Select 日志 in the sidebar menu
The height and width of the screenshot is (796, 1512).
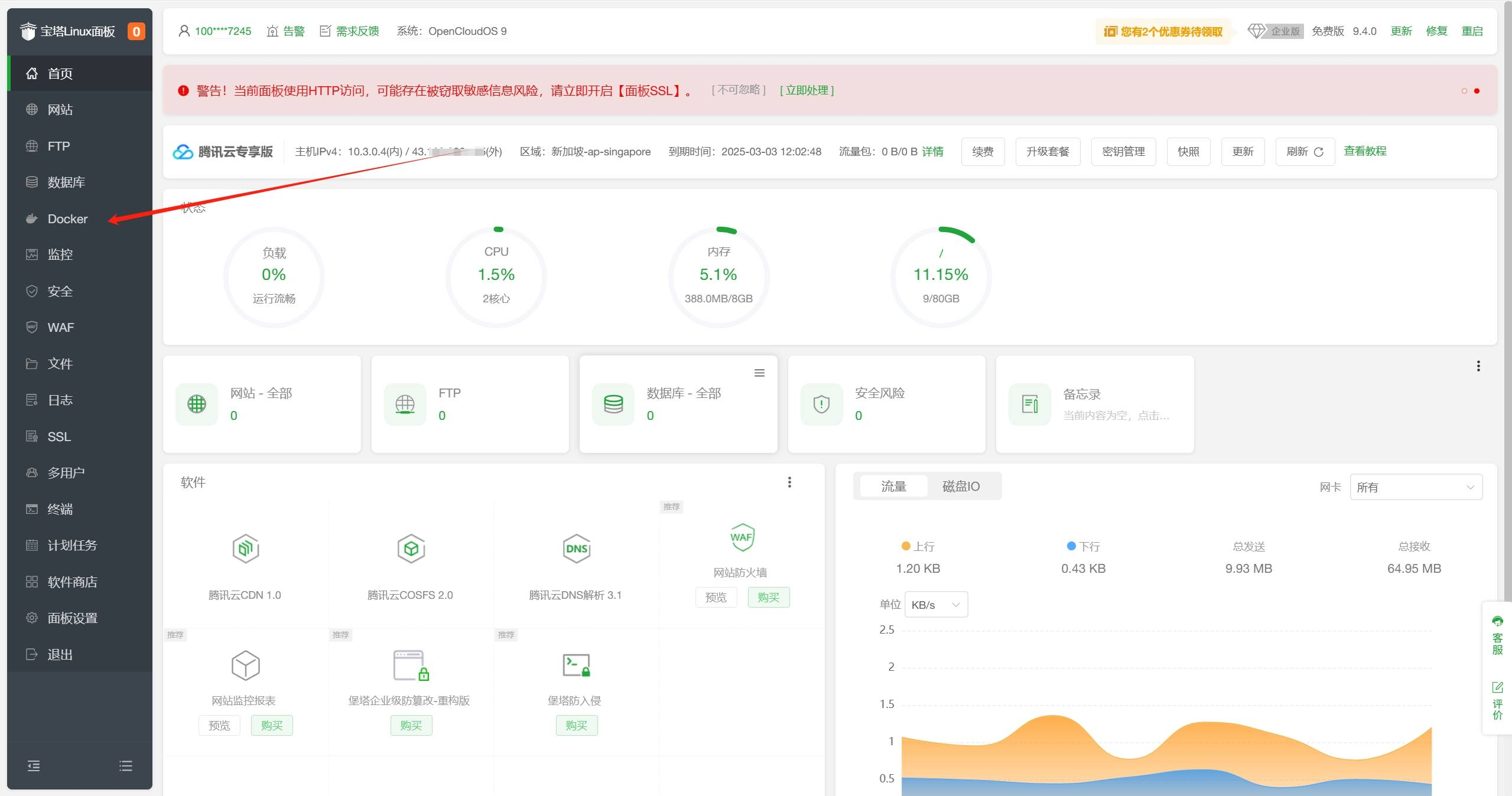(x=59, y=400)
